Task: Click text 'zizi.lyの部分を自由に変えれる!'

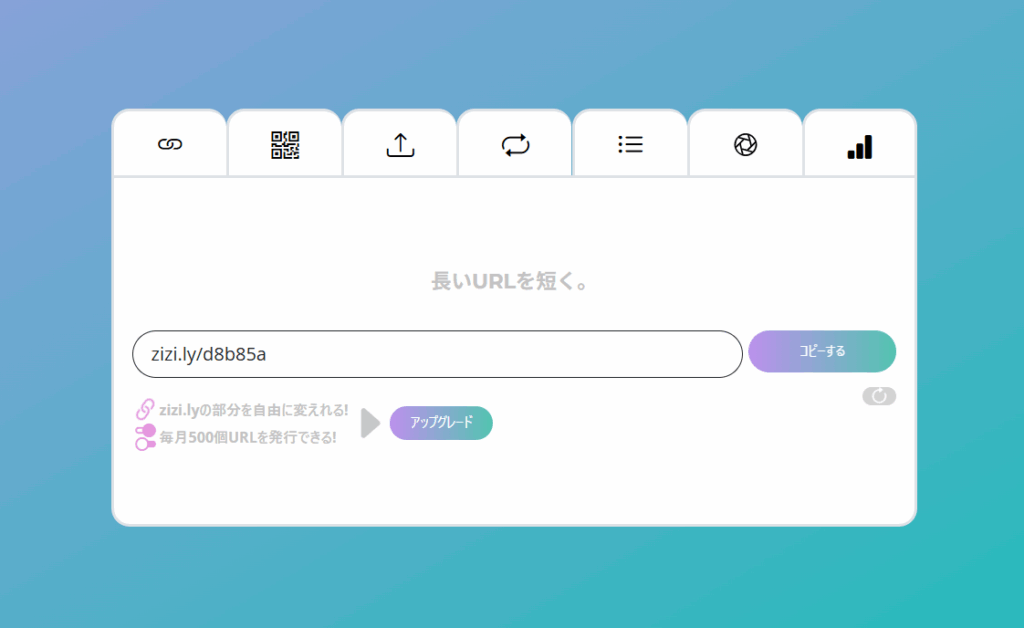Action: (x=254, y=410)
